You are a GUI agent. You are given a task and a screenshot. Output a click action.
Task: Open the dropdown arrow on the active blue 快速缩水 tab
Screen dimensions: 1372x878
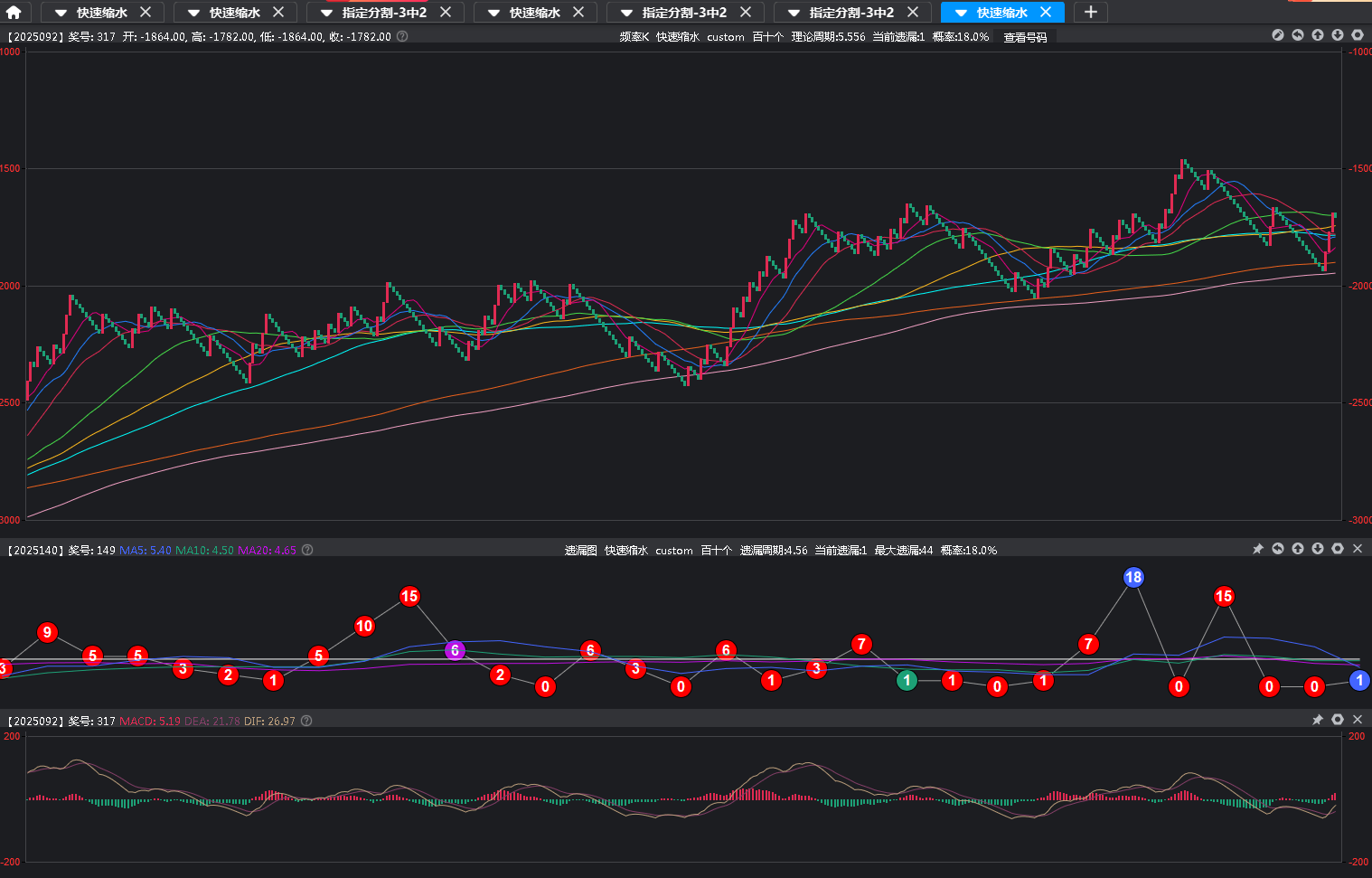961,13
